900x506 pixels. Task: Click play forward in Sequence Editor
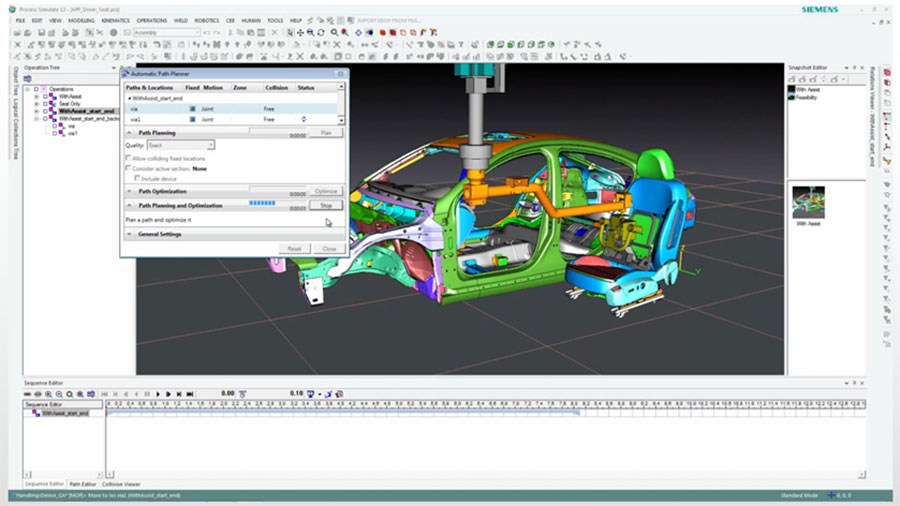tap(170, 394)
